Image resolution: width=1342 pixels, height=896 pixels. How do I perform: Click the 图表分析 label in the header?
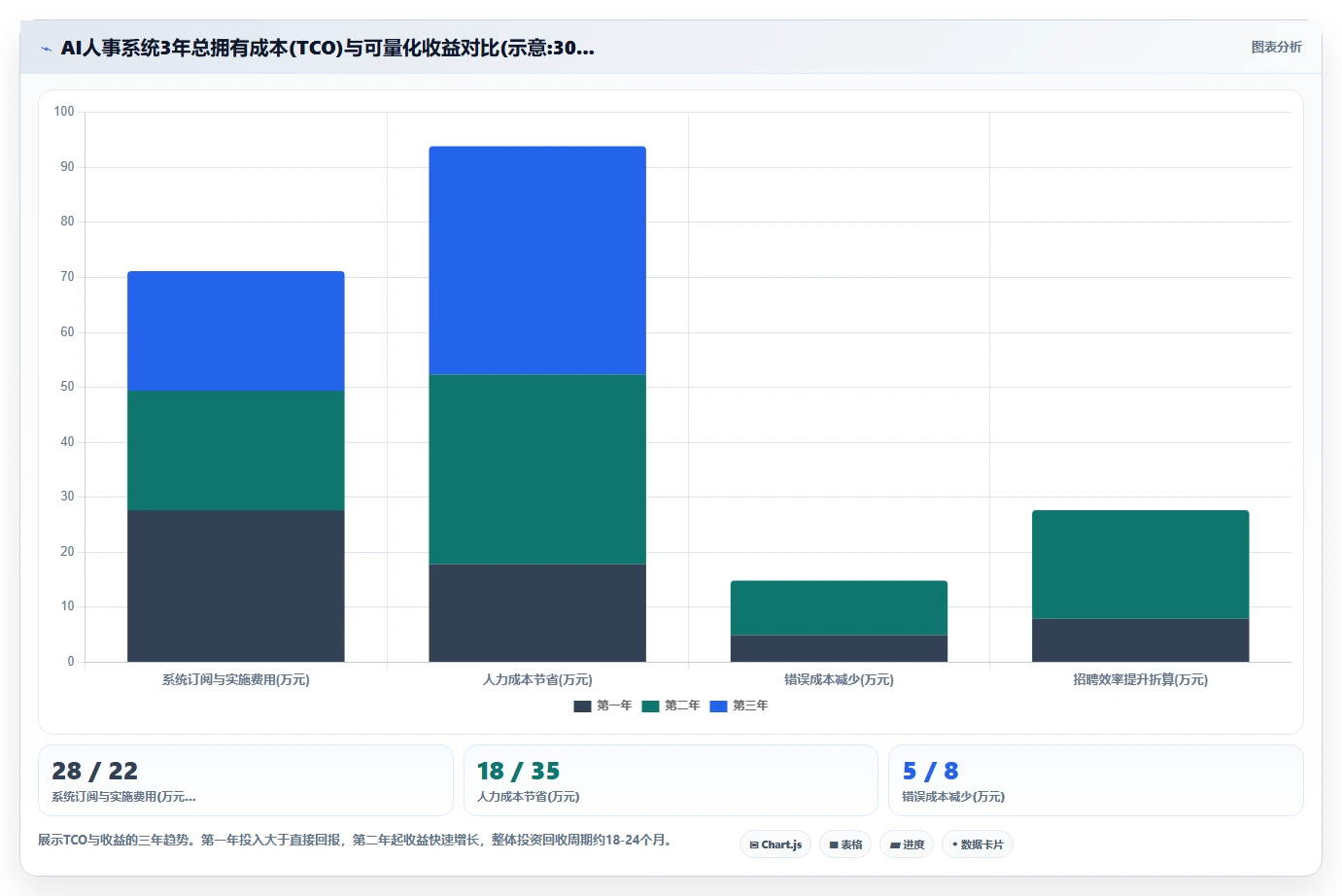(1276, 47)
